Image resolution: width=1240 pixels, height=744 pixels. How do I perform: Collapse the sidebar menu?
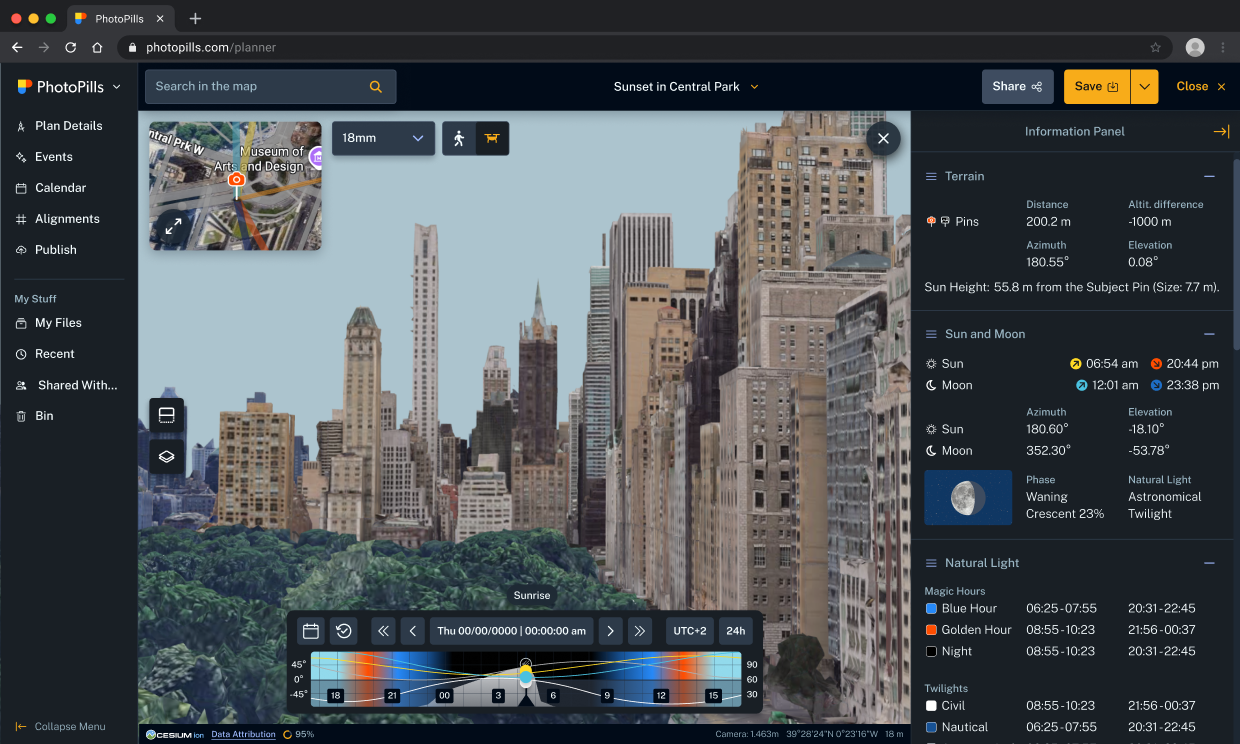point(60,727)
